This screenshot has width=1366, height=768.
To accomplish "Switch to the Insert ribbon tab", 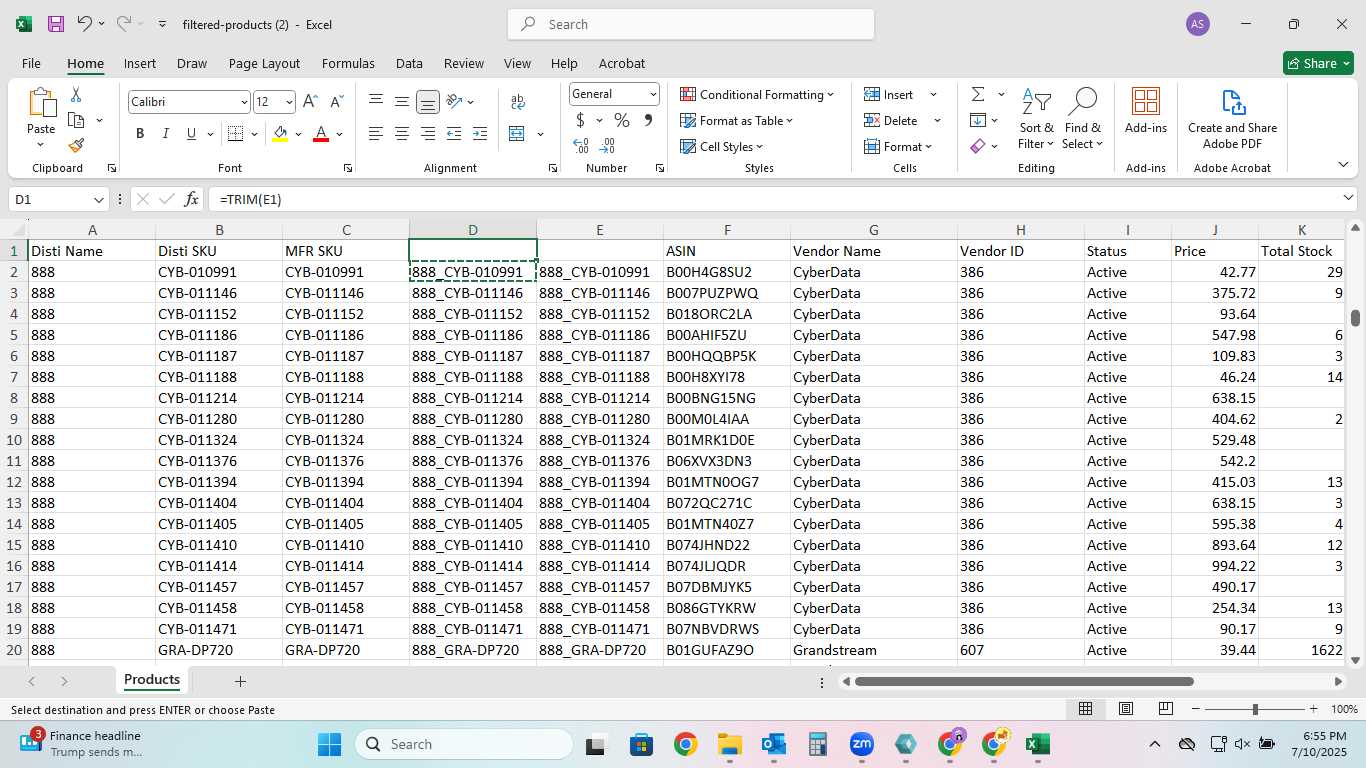I will click(x=140, y=63).
